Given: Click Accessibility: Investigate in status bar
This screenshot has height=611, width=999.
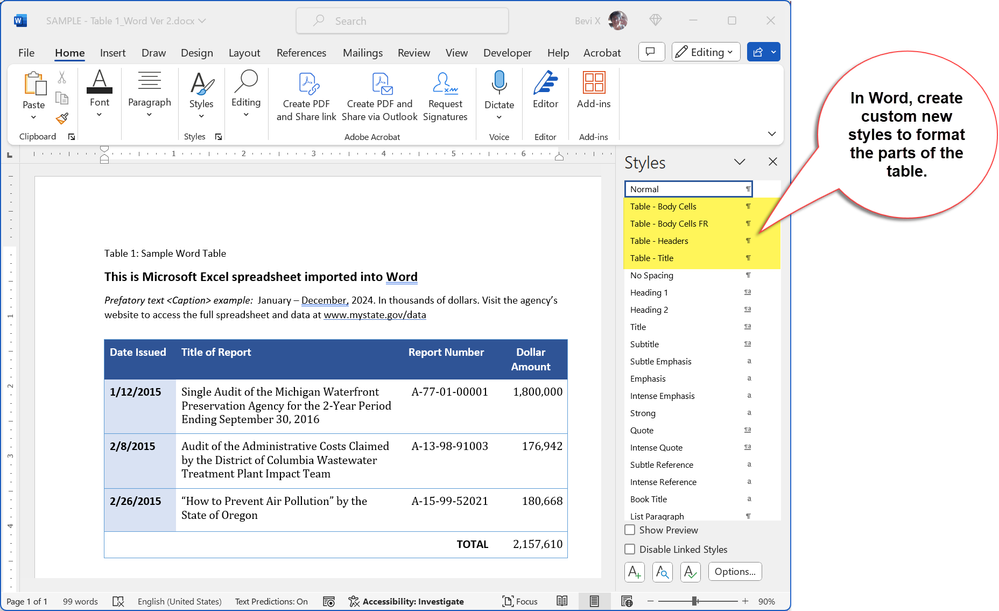Looking at the screenshot, I should (x=406, y=601).
